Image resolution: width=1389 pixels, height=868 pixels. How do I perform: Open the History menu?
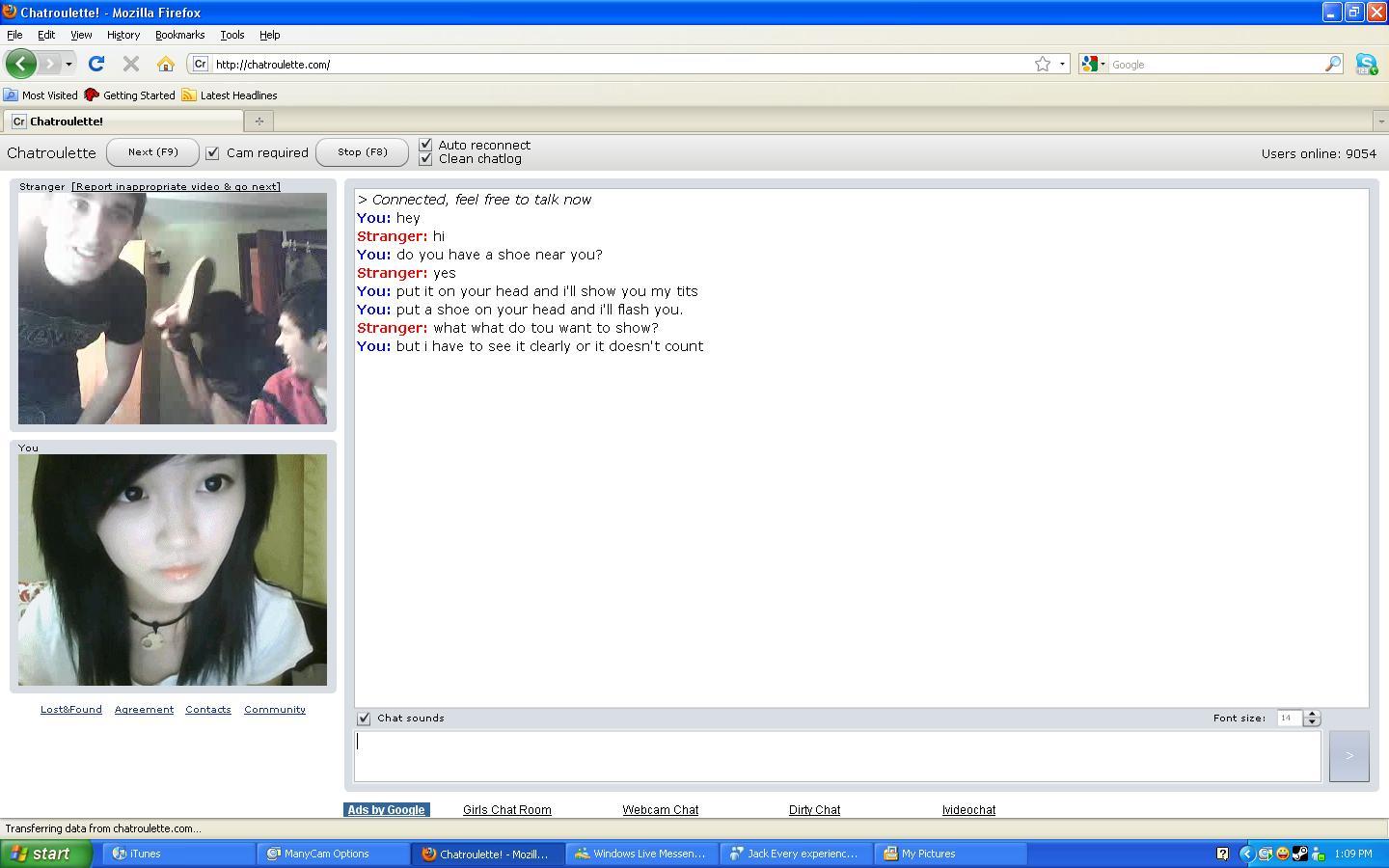point(123,35)
